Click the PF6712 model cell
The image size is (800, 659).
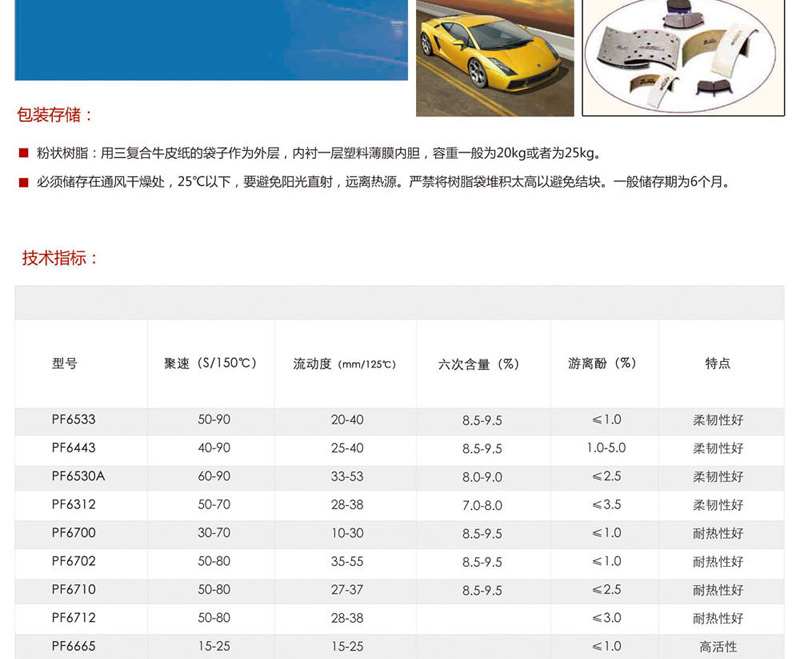click(73, 618)
